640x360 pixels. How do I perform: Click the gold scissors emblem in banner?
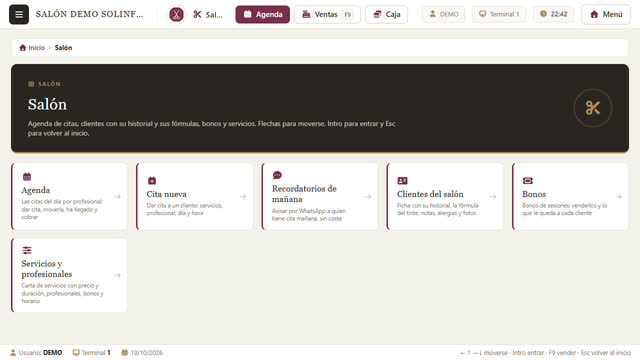pos(593,108)
